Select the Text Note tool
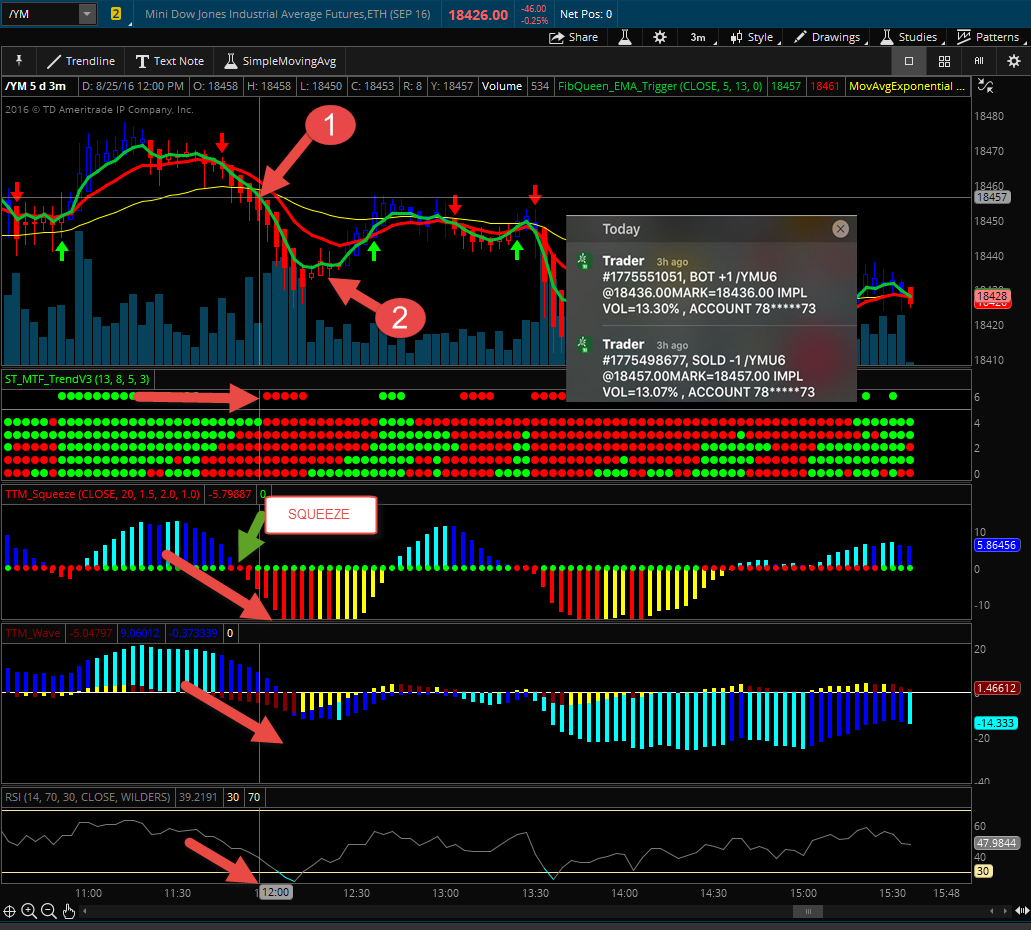1031x930 pixels. click(170, 61)
